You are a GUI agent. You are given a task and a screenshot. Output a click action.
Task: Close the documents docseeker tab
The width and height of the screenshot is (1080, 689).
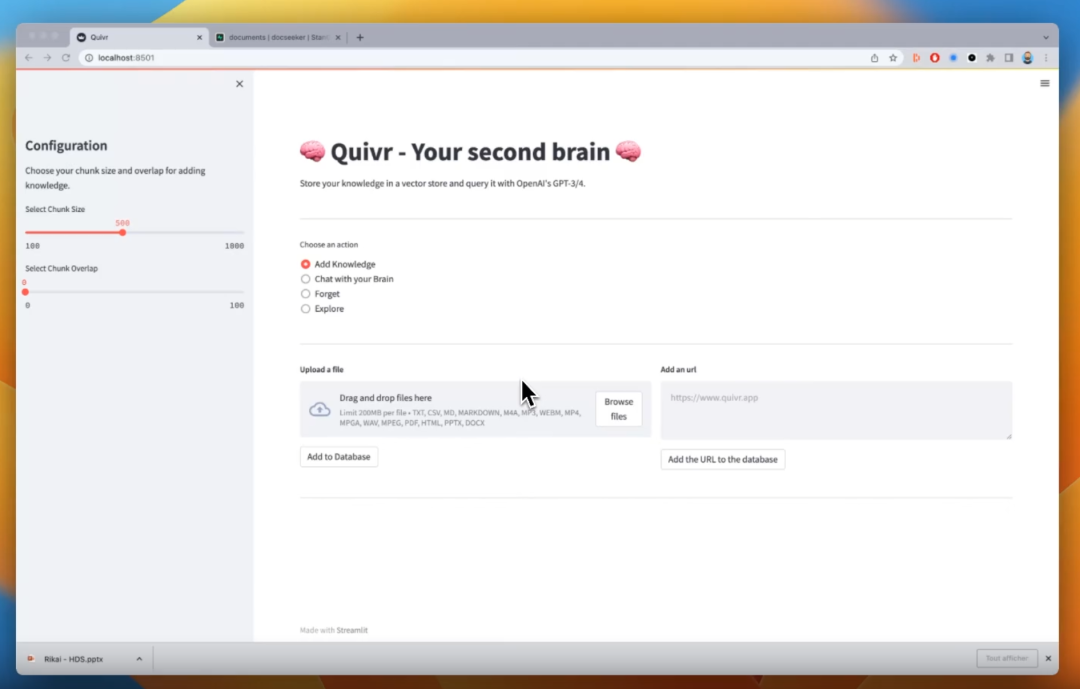coord(338,37)
